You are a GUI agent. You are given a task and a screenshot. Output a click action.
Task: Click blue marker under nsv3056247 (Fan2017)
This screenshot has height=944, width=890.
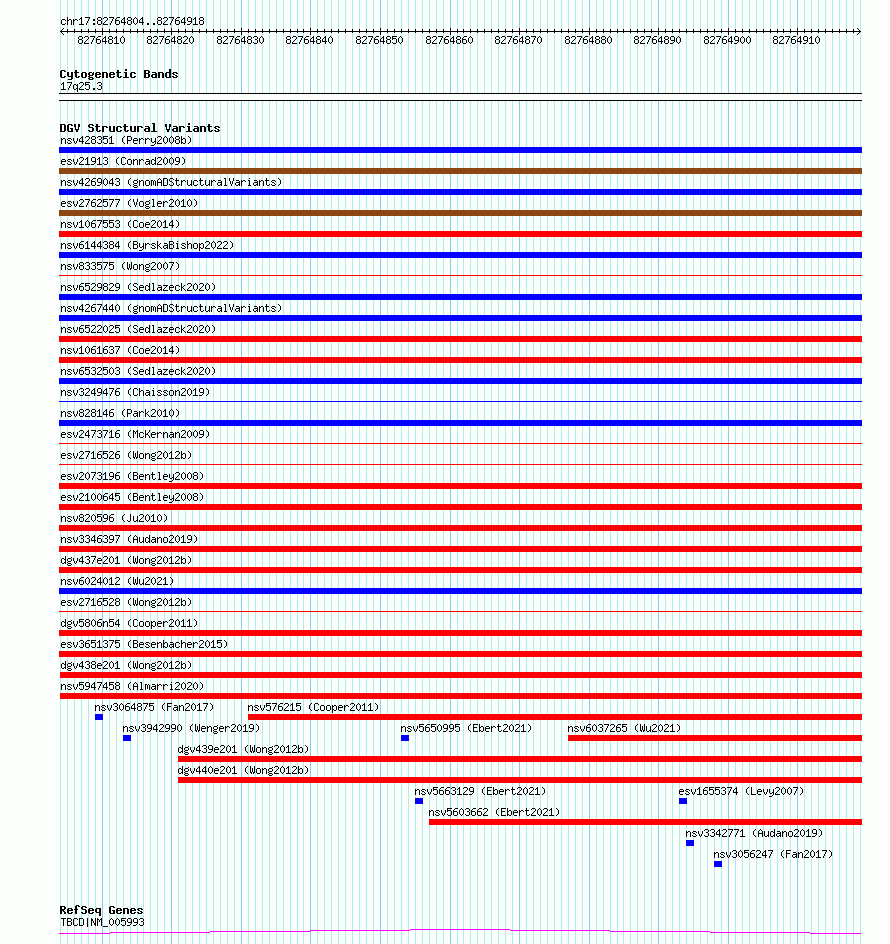(718, 865)
